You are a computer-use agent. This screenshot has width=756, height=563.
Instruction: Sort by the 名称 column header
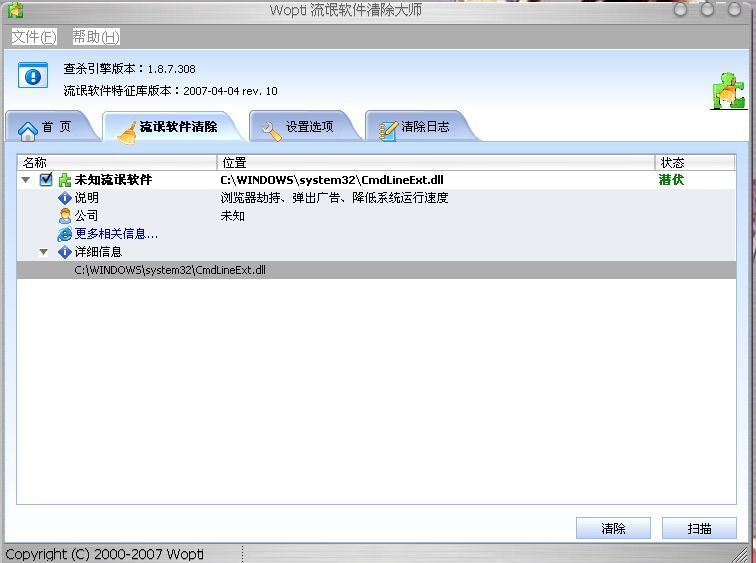pos(117,162)
